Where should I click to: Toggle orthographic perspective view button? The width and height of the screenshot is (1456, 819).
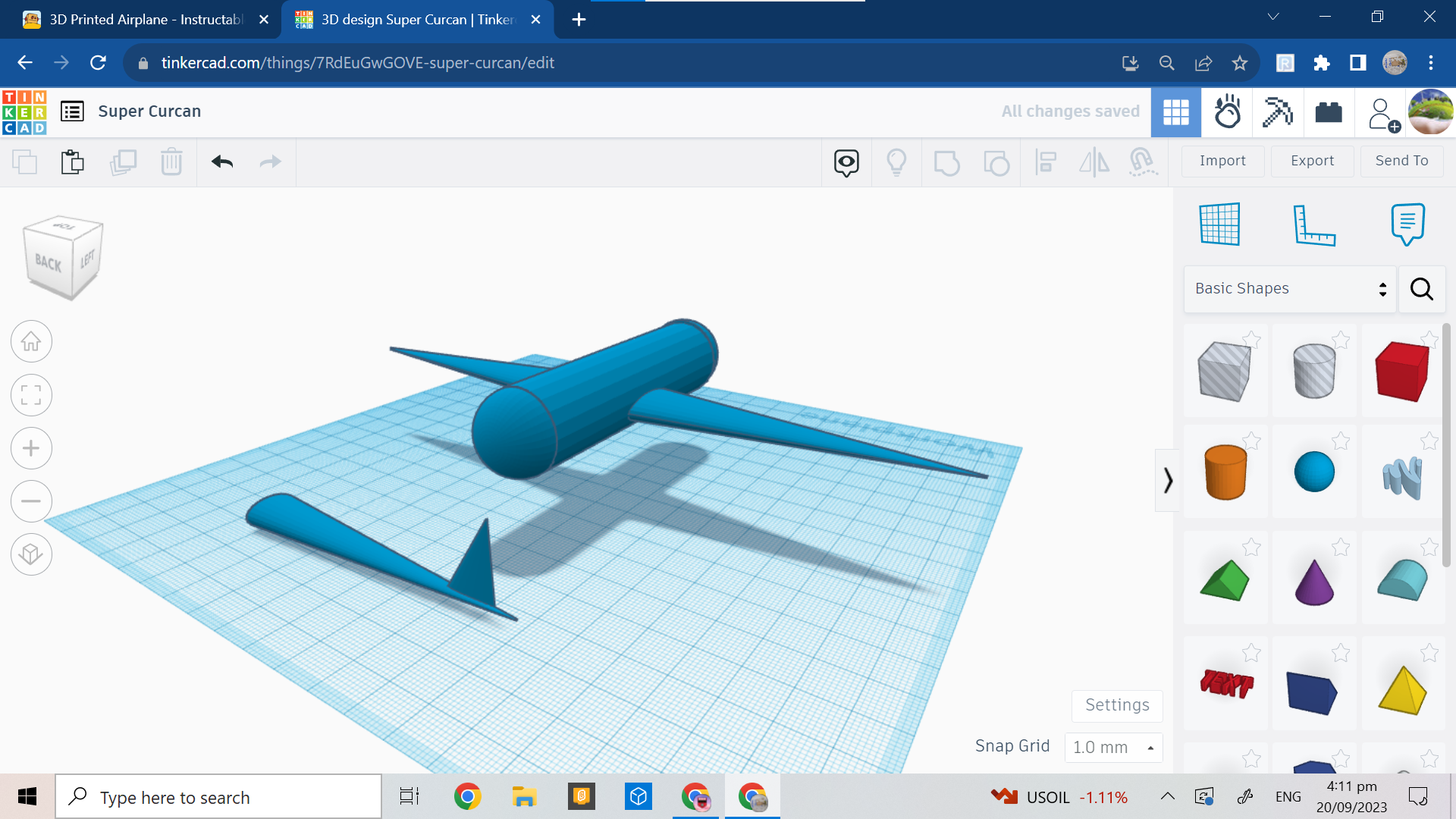click(x=31, y=554)
